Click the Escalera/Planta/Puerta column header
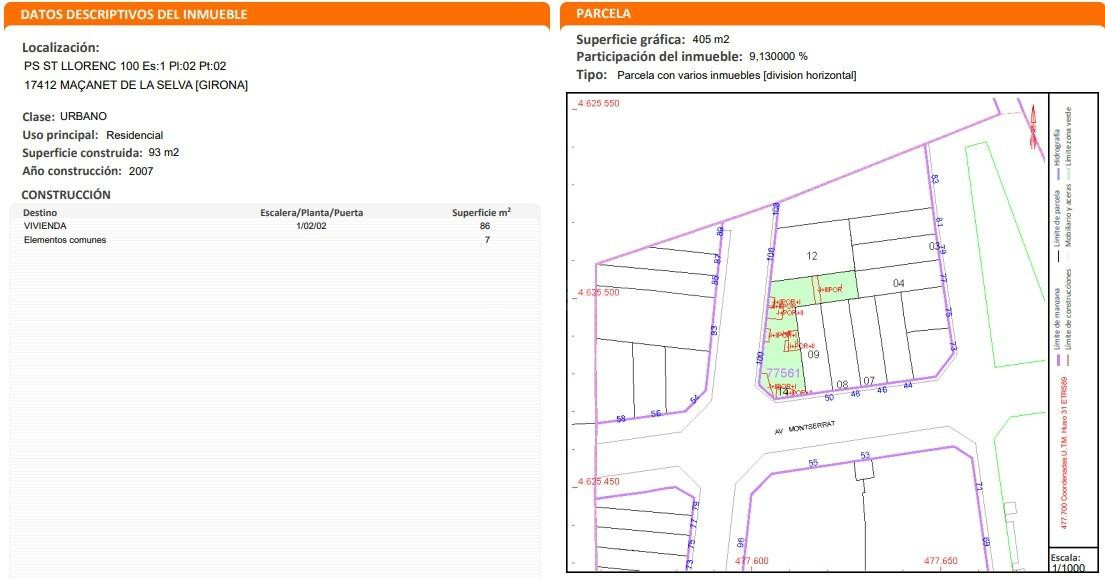The image size is (1105, 579). click(311, 213)
